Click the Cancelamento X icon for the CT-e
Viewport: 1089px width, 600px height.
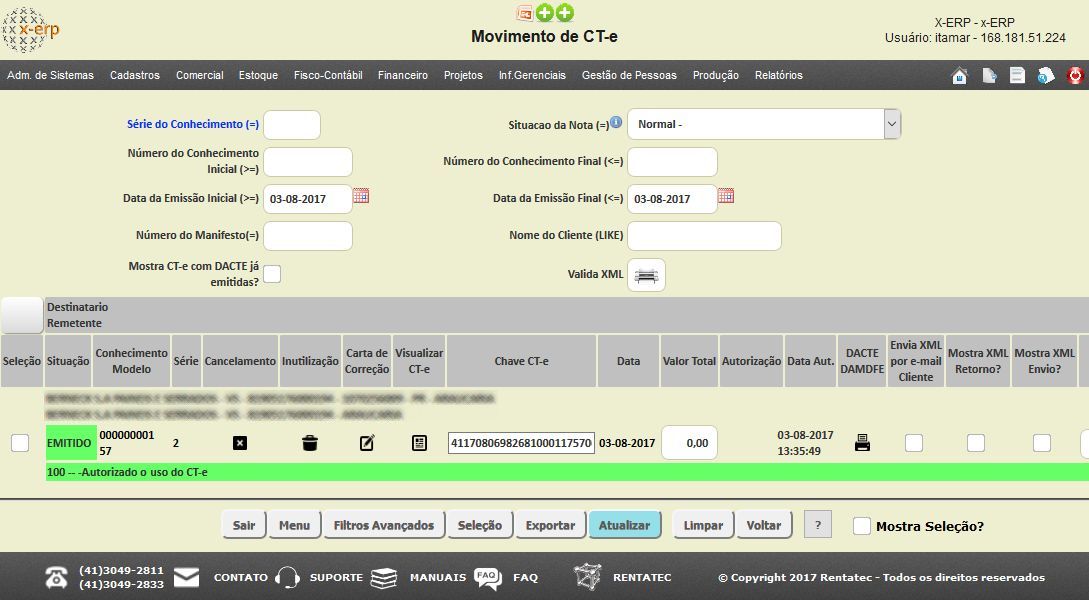[240, 443]
